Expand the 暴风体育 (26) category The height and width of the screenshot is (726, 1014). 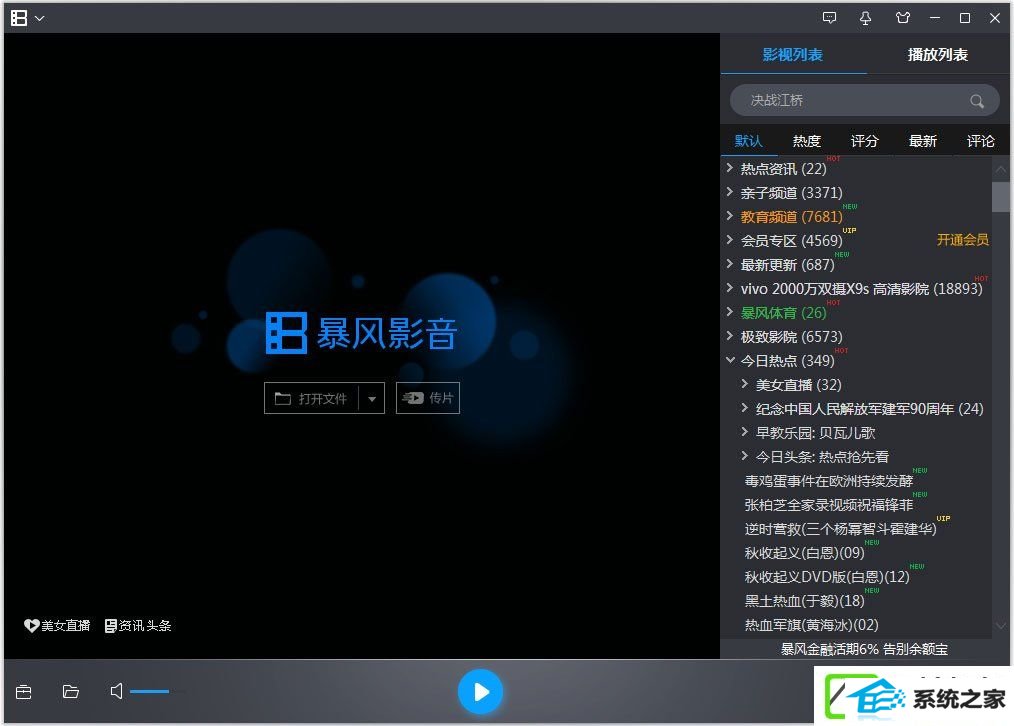click(730, 312)
